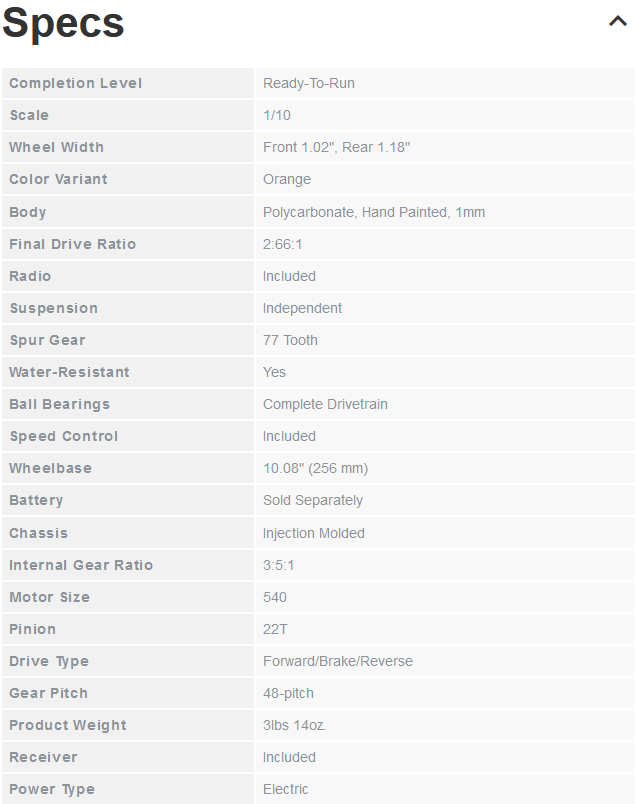
Task: Select the Scale 1/10 value
Action: pyautogui.click(x=277, y=115)
